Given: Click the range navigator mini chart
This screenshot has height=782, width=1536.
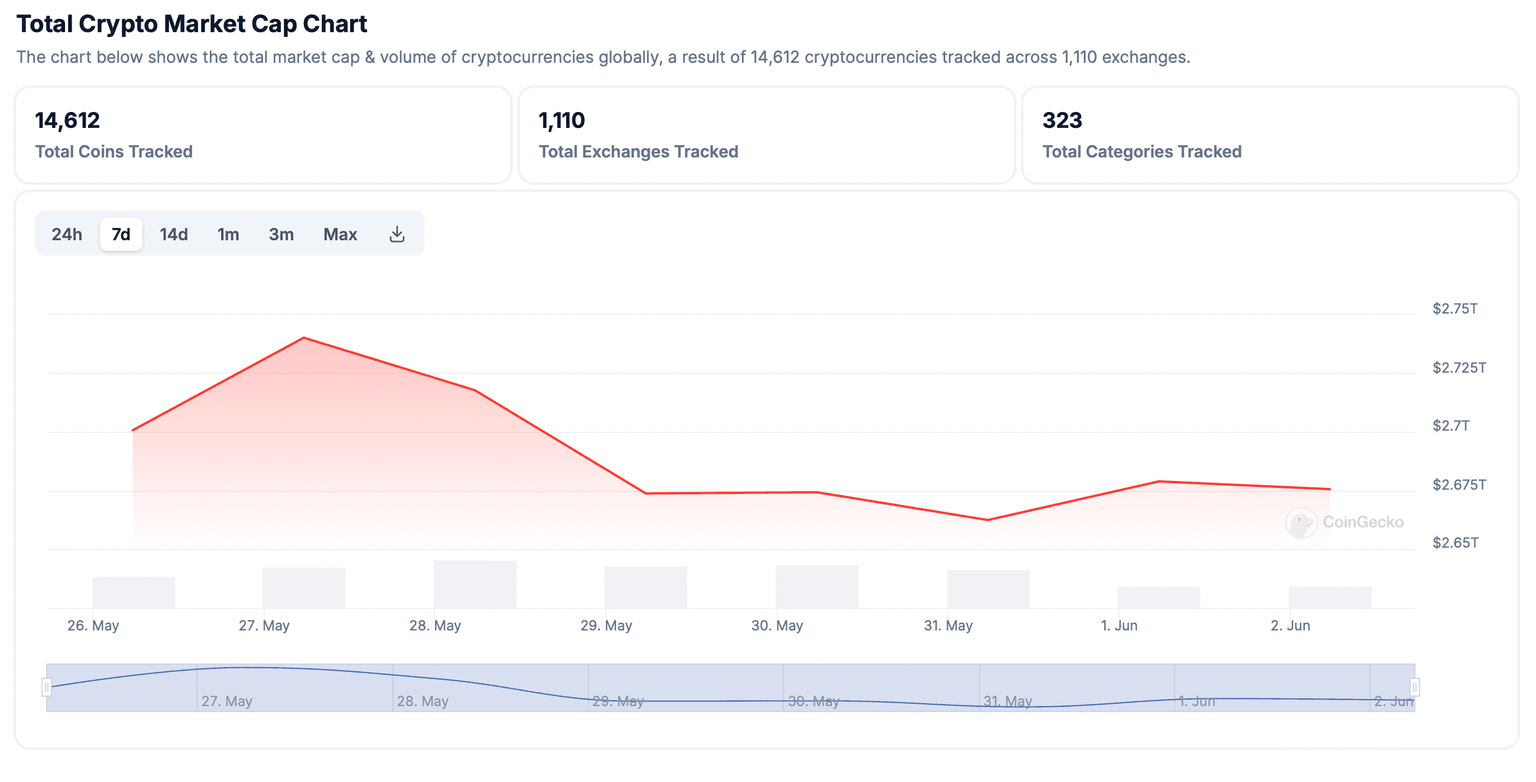Looking at the screenshot, I should (730, 686).
